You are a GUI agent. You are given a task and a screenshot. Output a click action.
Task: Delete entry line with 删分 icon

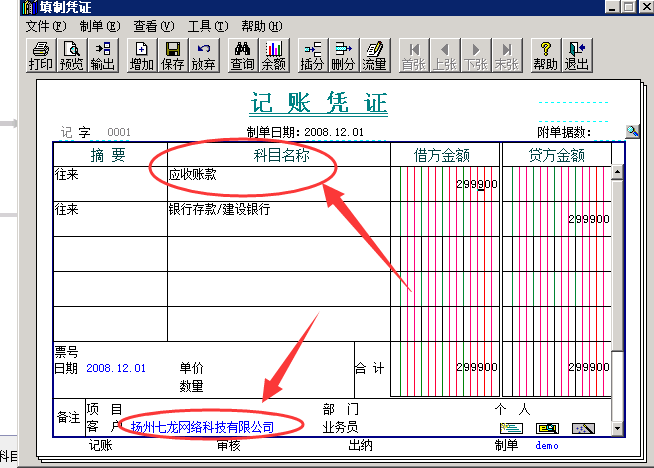pyautogui.click(x=344, y=55)
